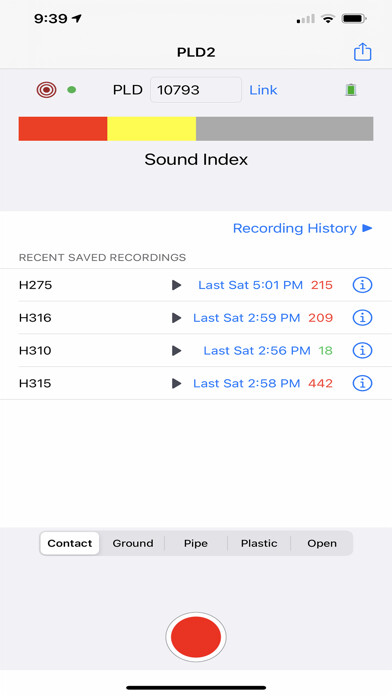Screen dimensions: 392x696
Task: Play the H315 recording
Action: 177,384
